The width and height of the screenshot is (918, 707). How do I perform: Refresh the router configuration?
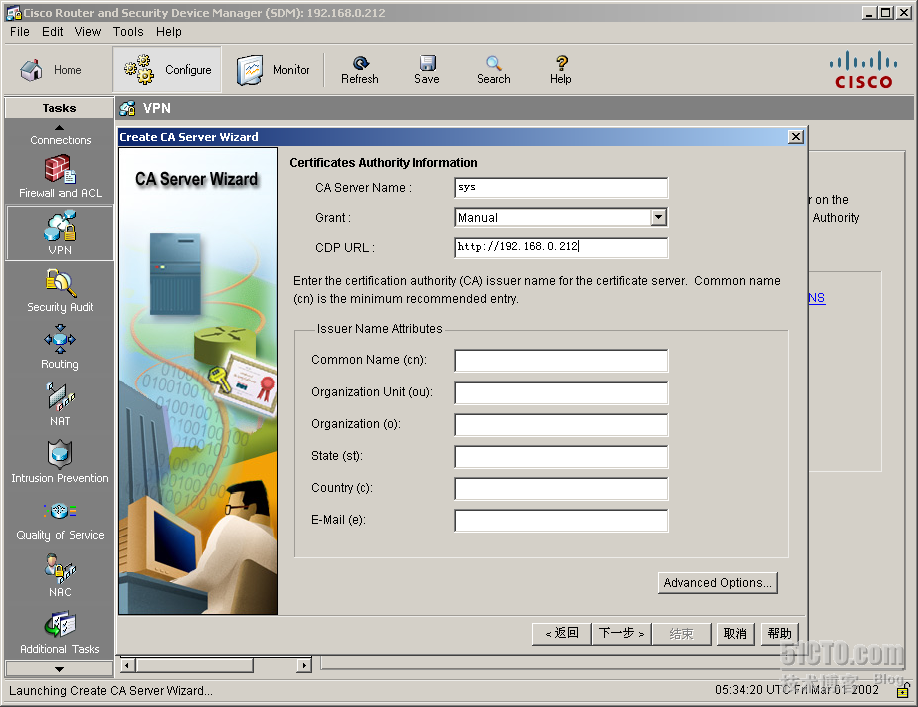point(359,70)
